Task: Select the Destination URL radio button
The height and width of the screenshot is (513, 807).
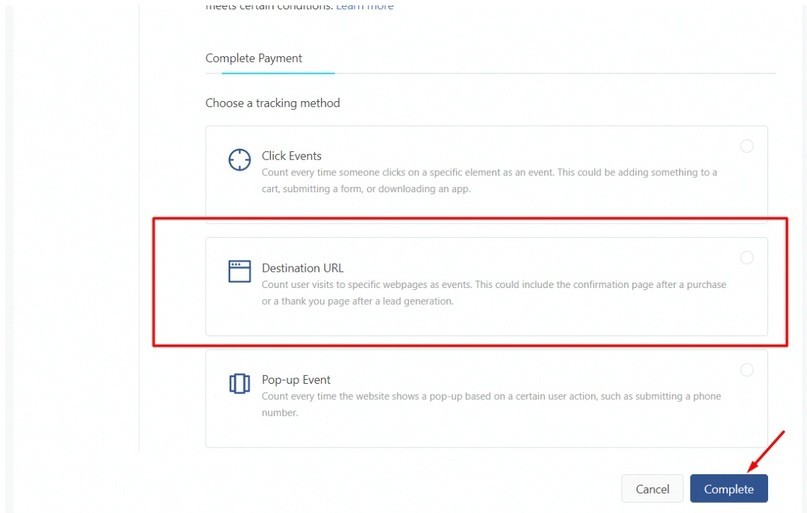Action: click(747, 258)
